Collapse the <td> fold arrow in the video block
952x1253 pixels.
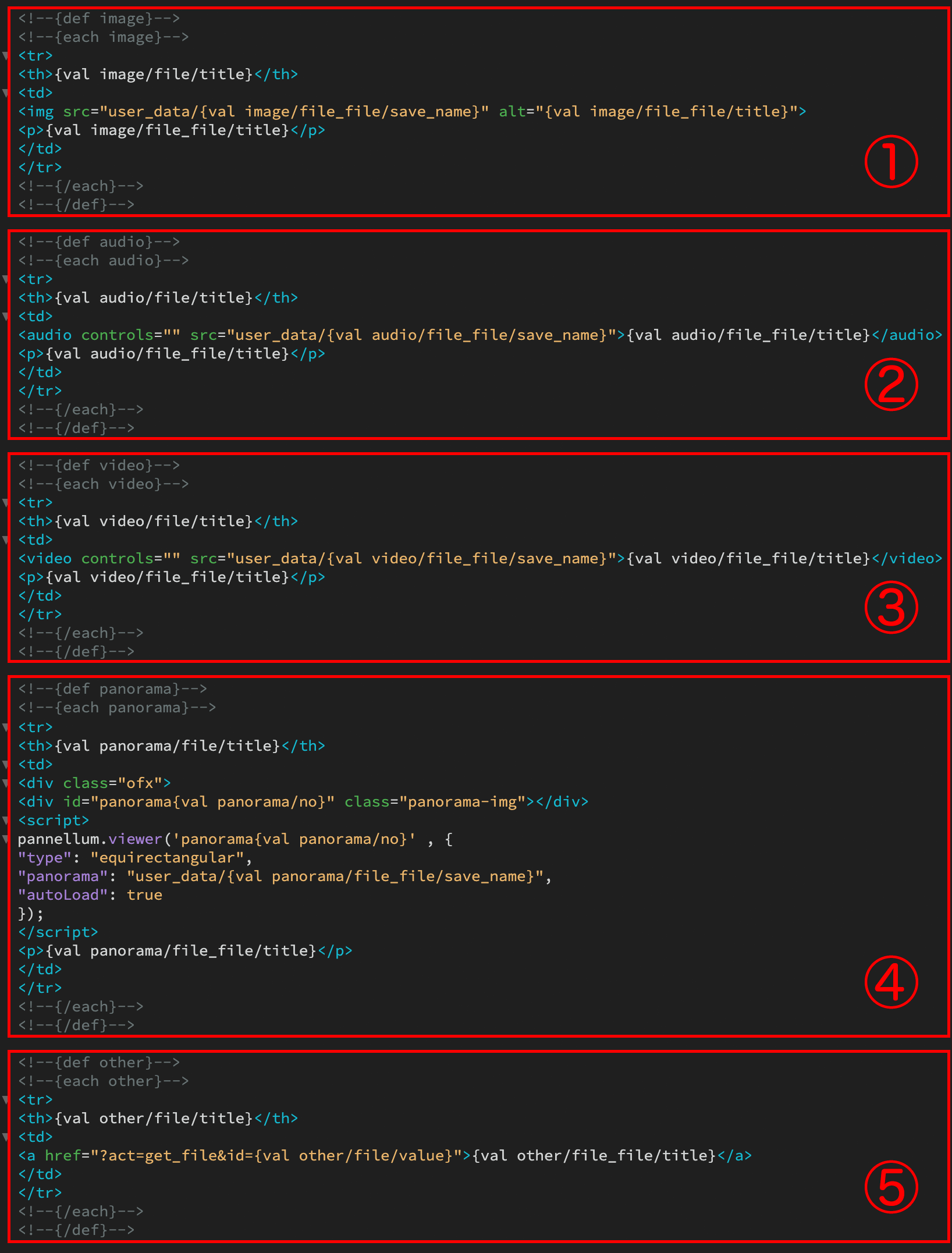pyautogui.click(x=5, y=540)
